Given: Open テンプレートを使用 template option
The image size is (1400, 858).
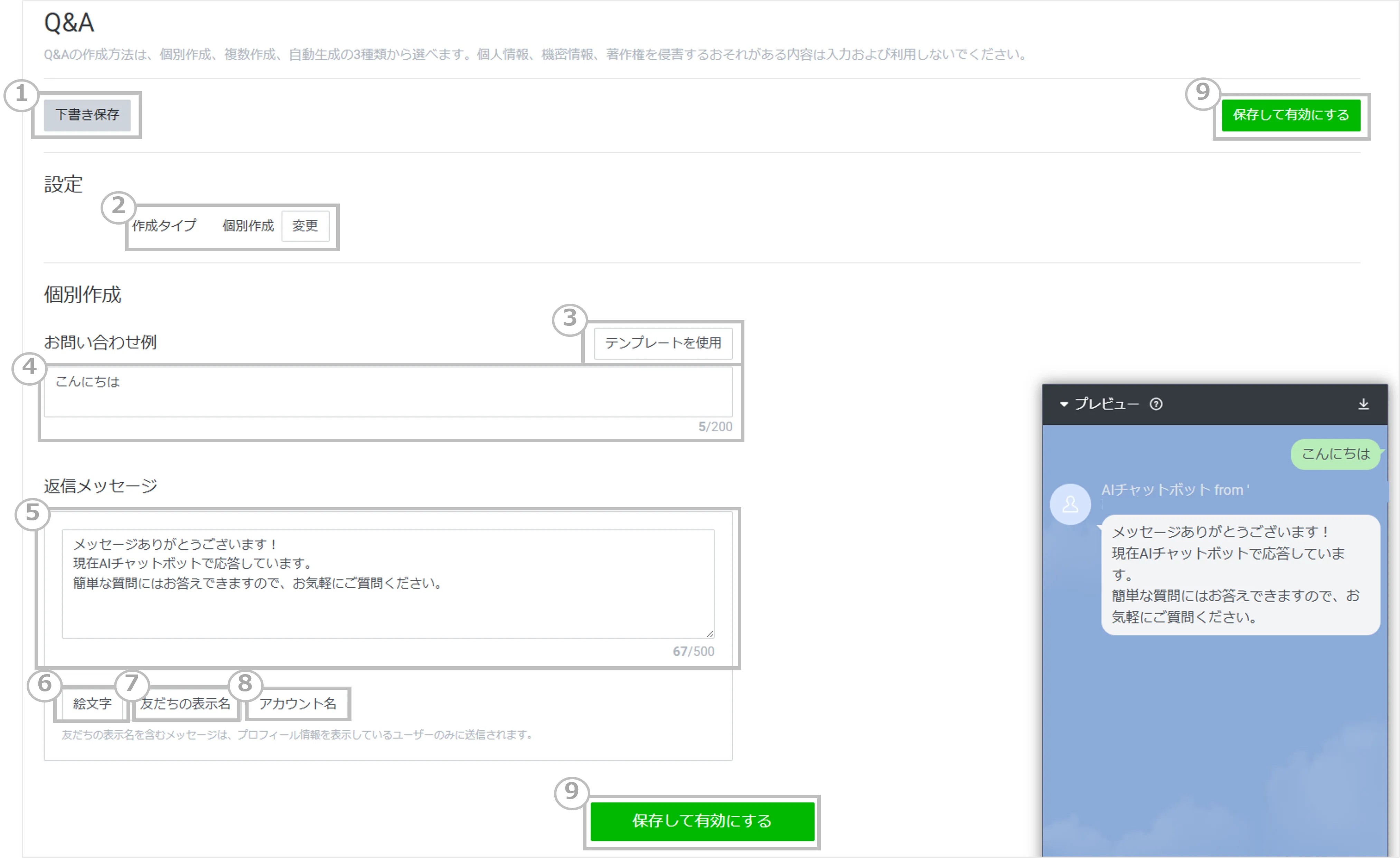Looking at the screenshot, I should click(x=663, y=343).
